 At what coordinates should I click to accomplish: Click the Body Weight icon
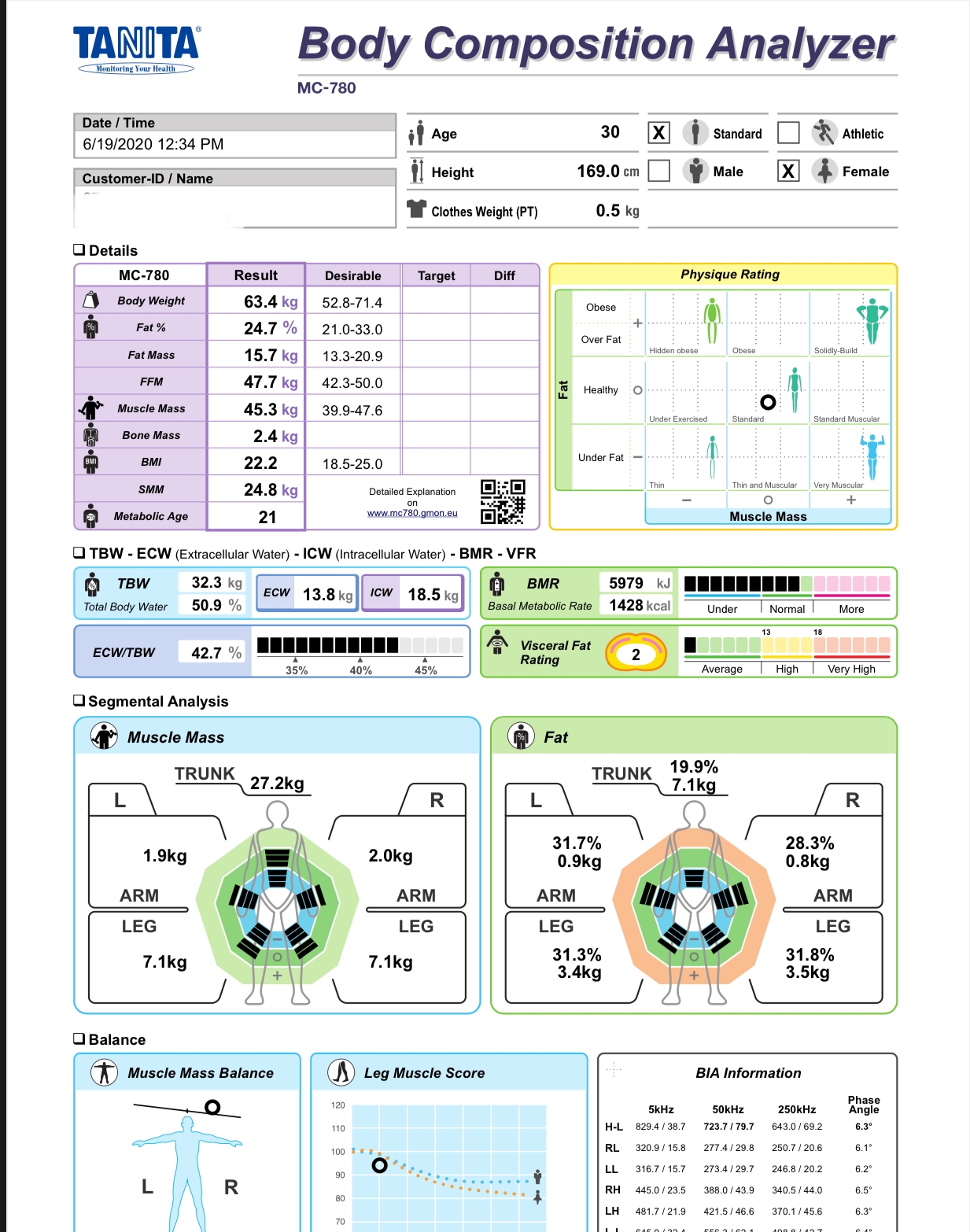[x=91, y=300]
